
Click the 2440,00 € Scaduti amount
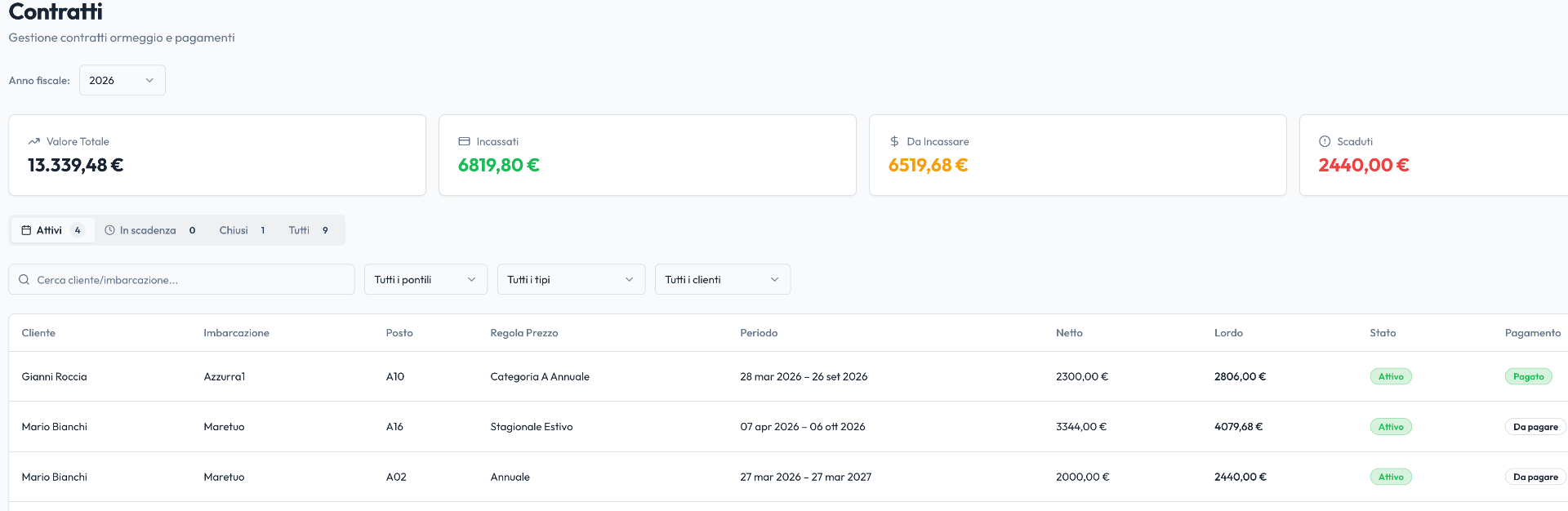(1364, 165)
